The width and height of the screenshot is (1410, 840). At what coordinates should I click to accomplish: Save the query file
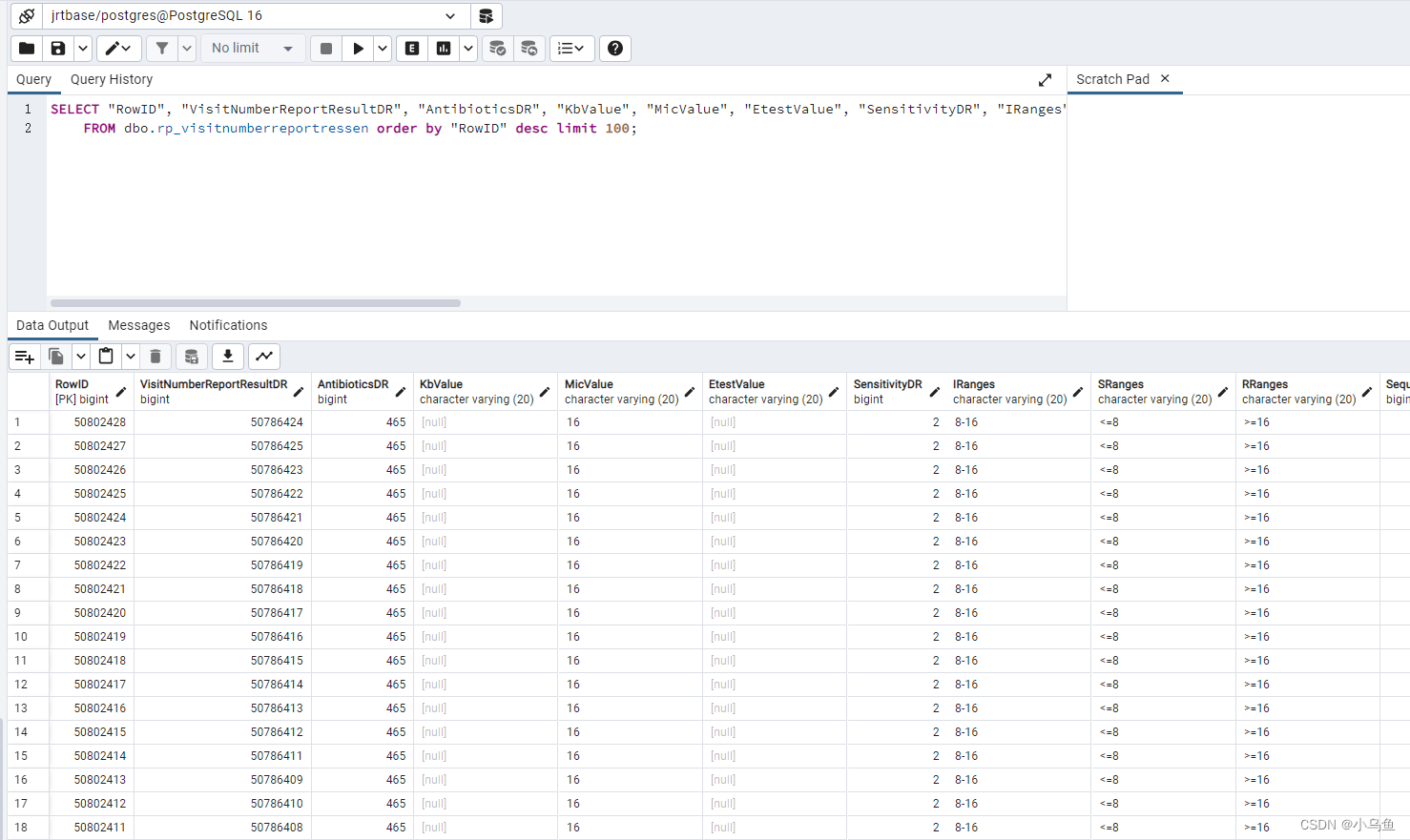click(58, 49)
